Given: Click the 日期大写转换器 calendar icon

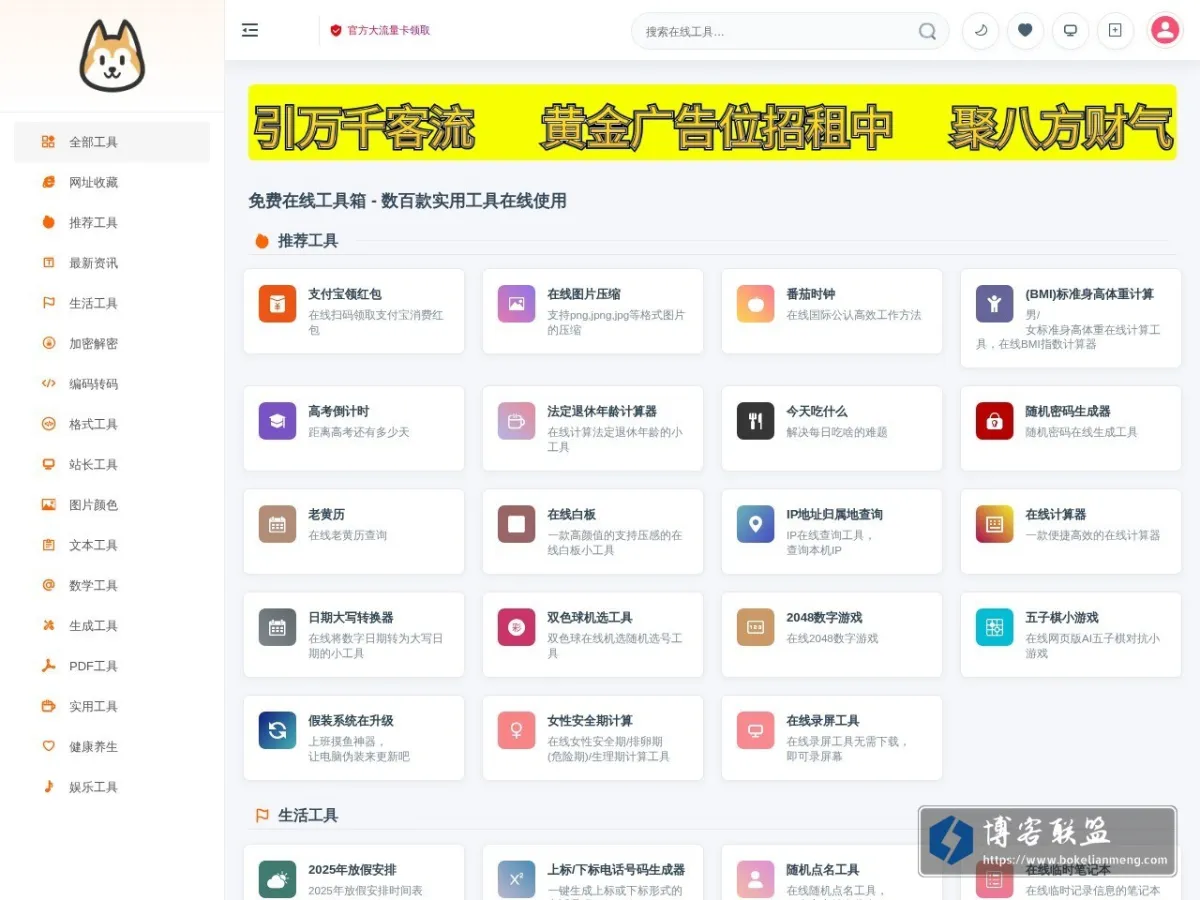Looking at the screenshot, I should (x=277, y=627).
